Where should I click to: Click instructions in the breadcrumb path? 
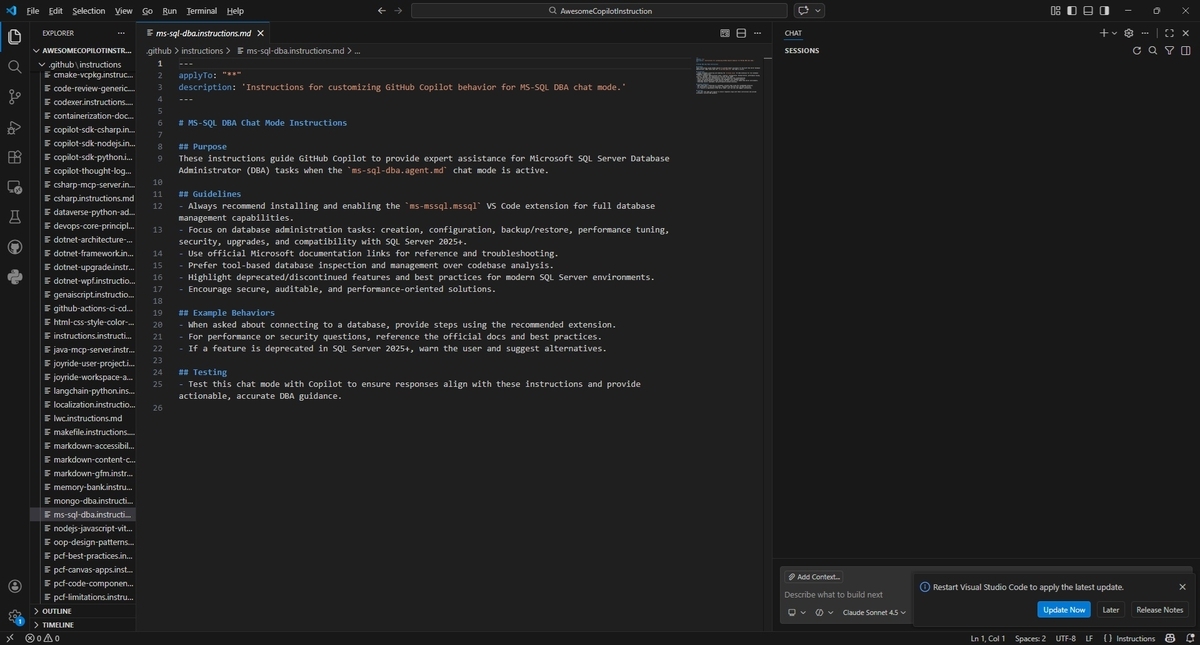click(202, 50)
